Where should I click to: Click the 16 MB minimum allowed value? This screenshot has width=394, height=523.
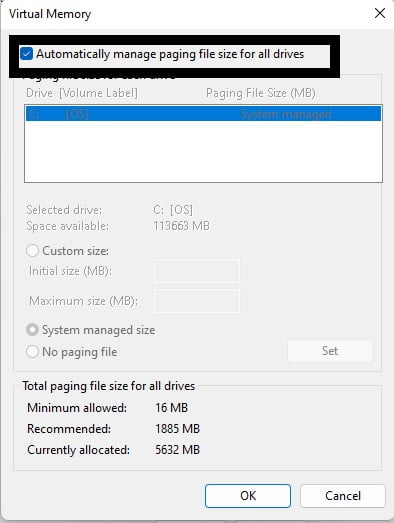[x=171, y=408]
